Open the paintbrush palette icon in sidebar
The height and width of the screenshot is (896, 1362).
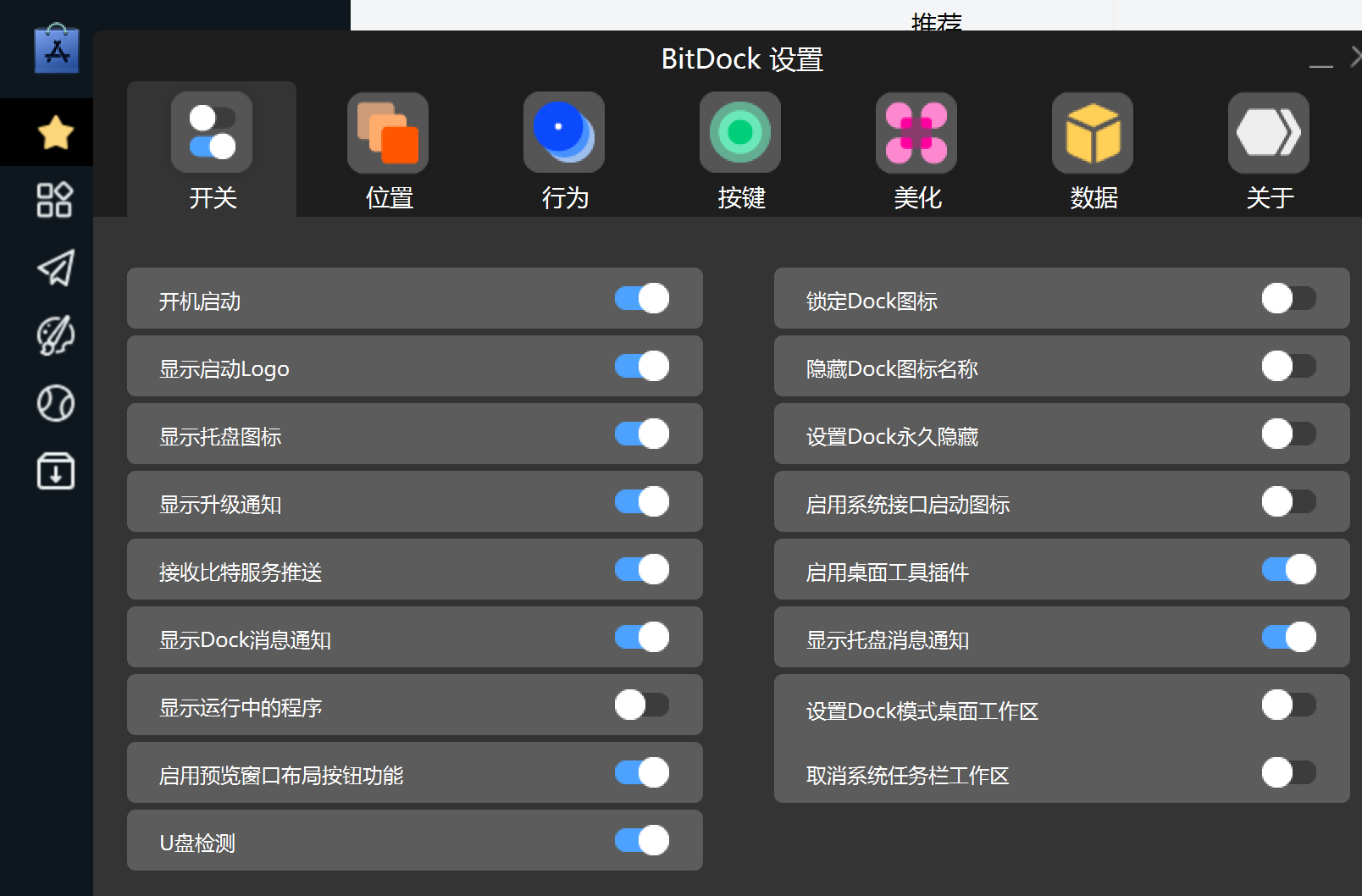pos(56,335)
